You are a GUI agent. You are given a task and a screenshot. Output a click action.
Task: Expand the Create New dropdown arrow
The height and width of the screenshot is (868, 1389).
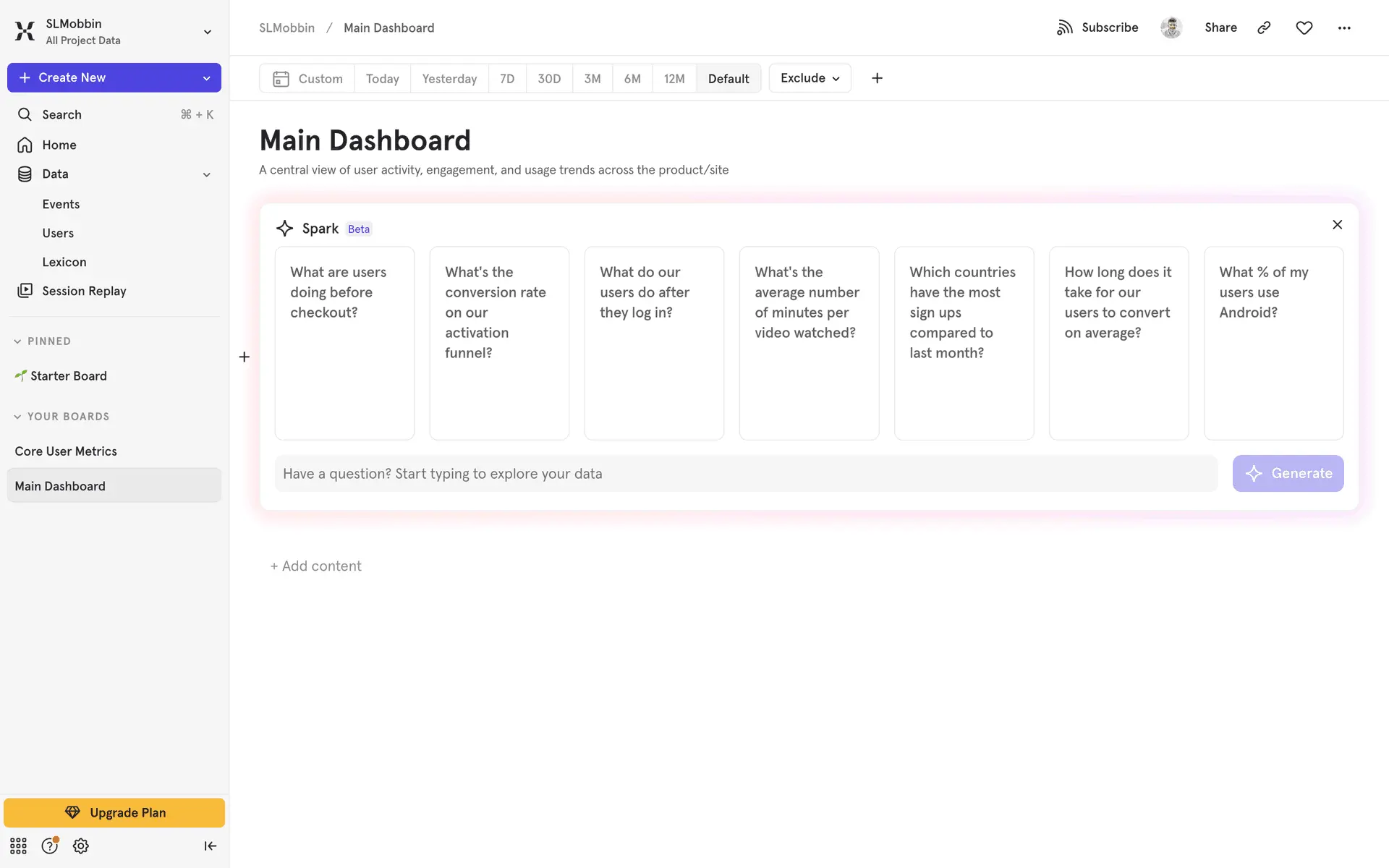[207, 78]
